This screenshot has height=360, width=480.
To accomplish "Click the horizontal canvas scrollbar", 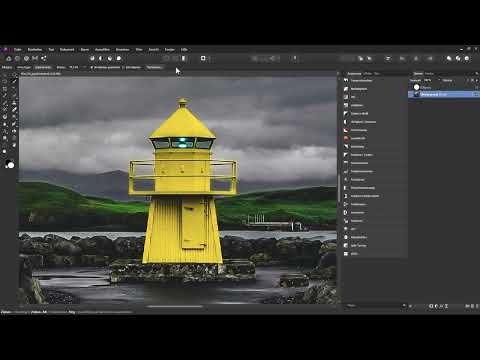I will tap(175, 306).
